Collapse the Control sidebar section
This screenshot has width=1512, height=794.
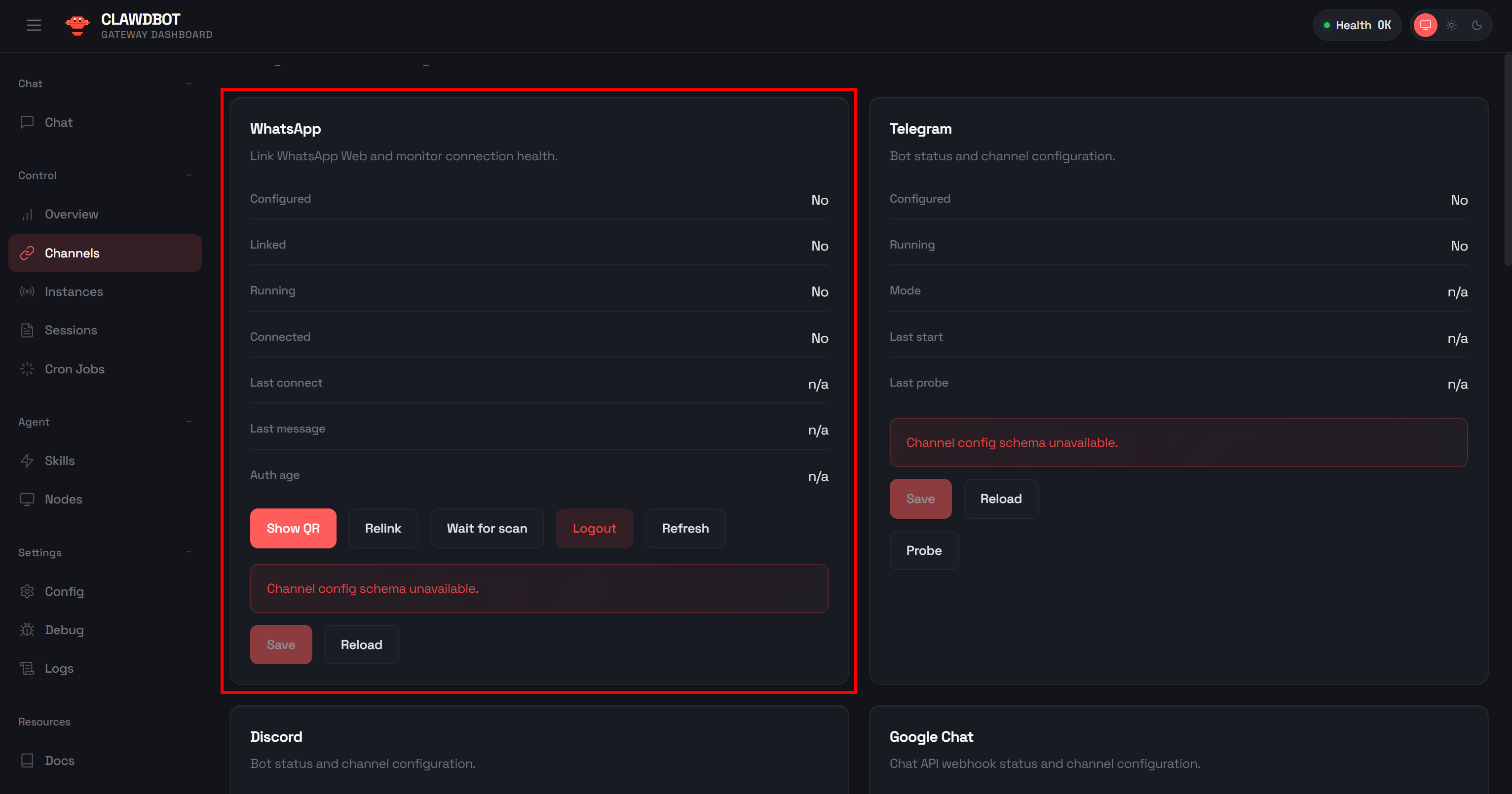point(189,176)
